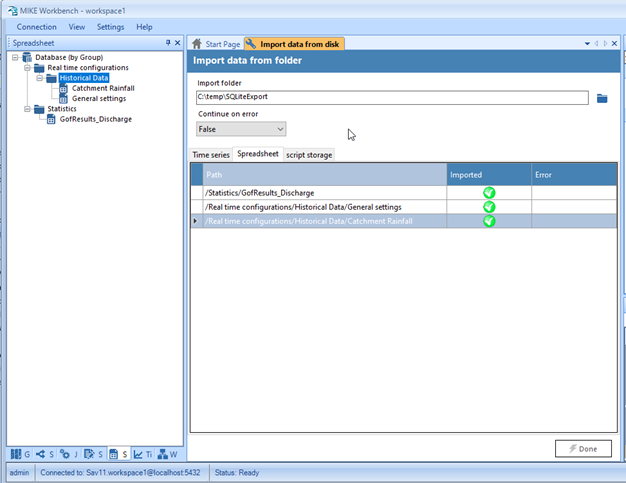Screen dimensions: 626x483
Task: Browse for import folder with the blue folder icon
Action: point(602,98)
